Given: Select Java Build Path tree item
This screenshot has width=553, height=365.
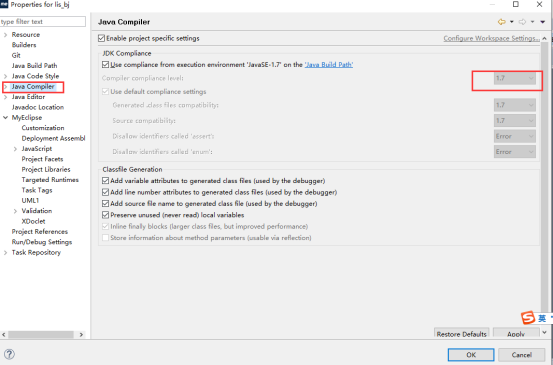Looking at the screenshot, I should [34, 66].
